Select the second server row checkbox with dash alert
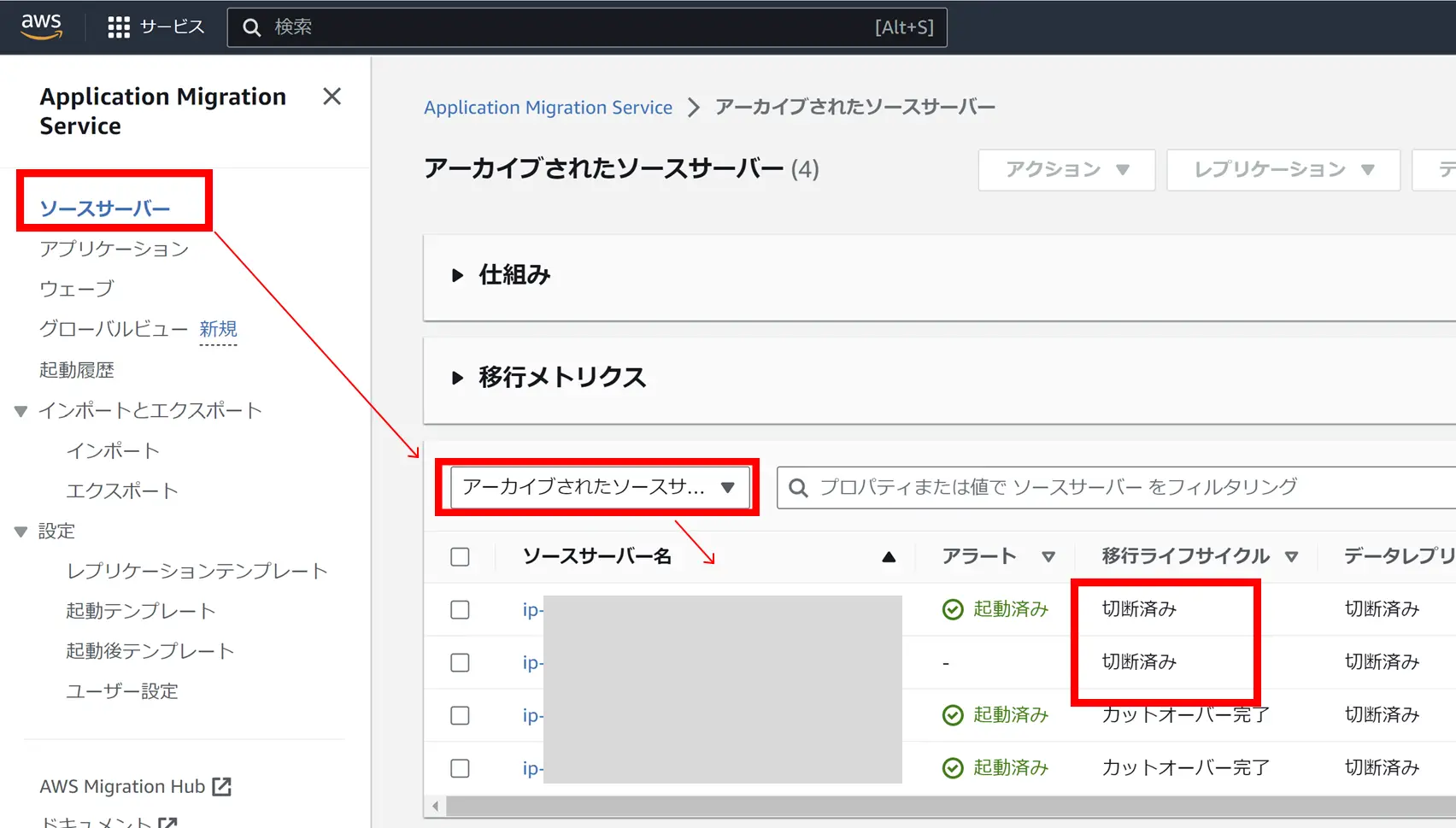This screenshot has width=1456, height=828. 460,662
